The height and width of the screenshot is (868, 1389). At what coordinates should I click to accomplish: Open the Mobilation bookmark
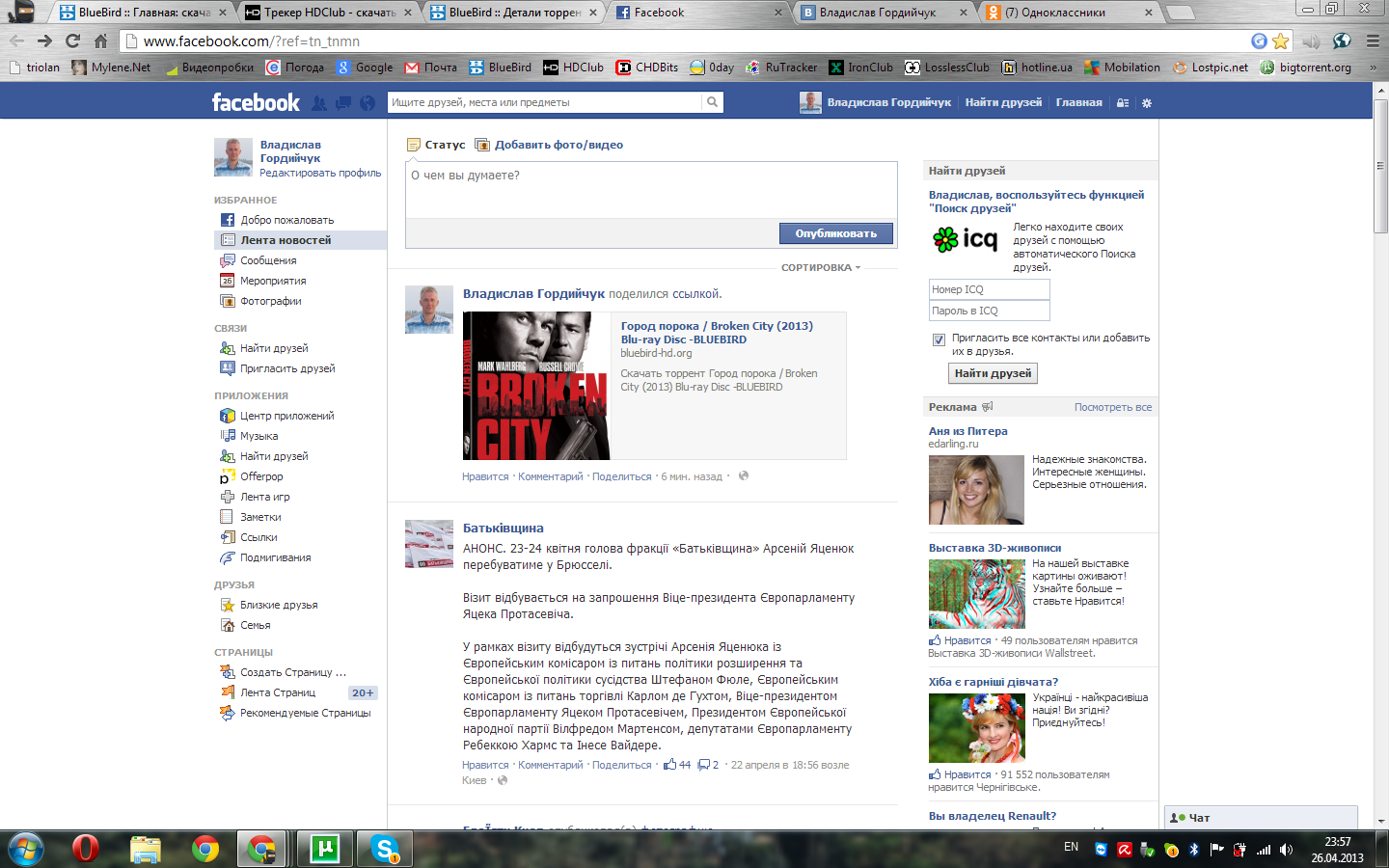point(1122,68)
